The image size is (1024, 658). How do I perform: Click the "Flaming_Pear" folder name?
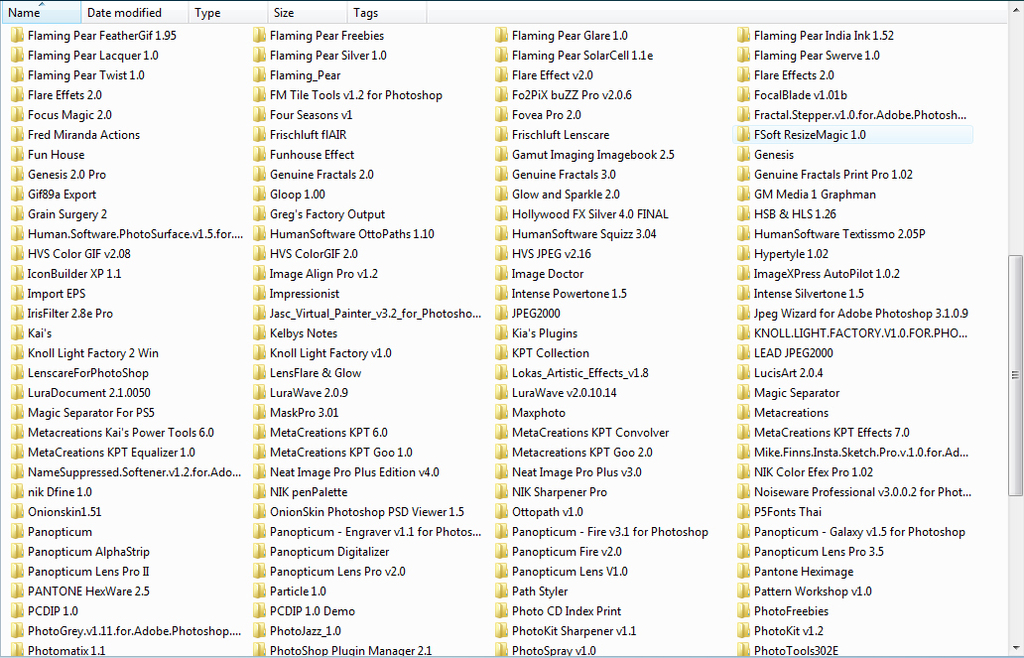pos(305,76)
